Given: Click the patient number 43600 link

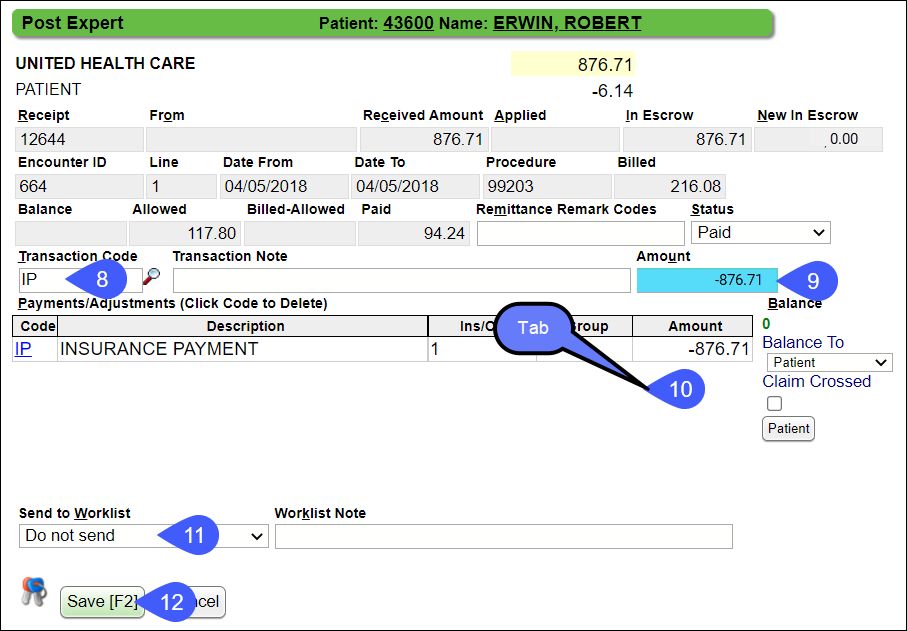Looking at the screenshot, I should (406, 23).
